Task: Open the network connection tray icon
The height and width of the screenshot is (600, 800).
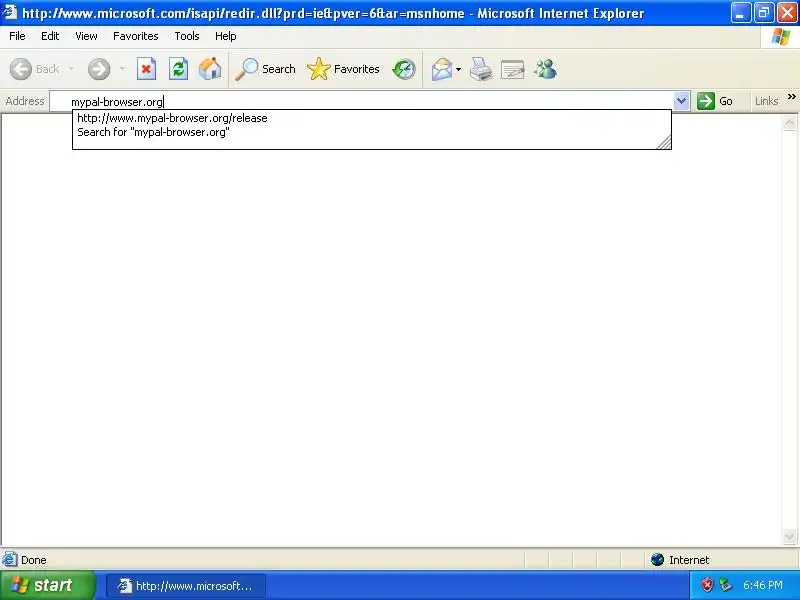Action: 726,585
